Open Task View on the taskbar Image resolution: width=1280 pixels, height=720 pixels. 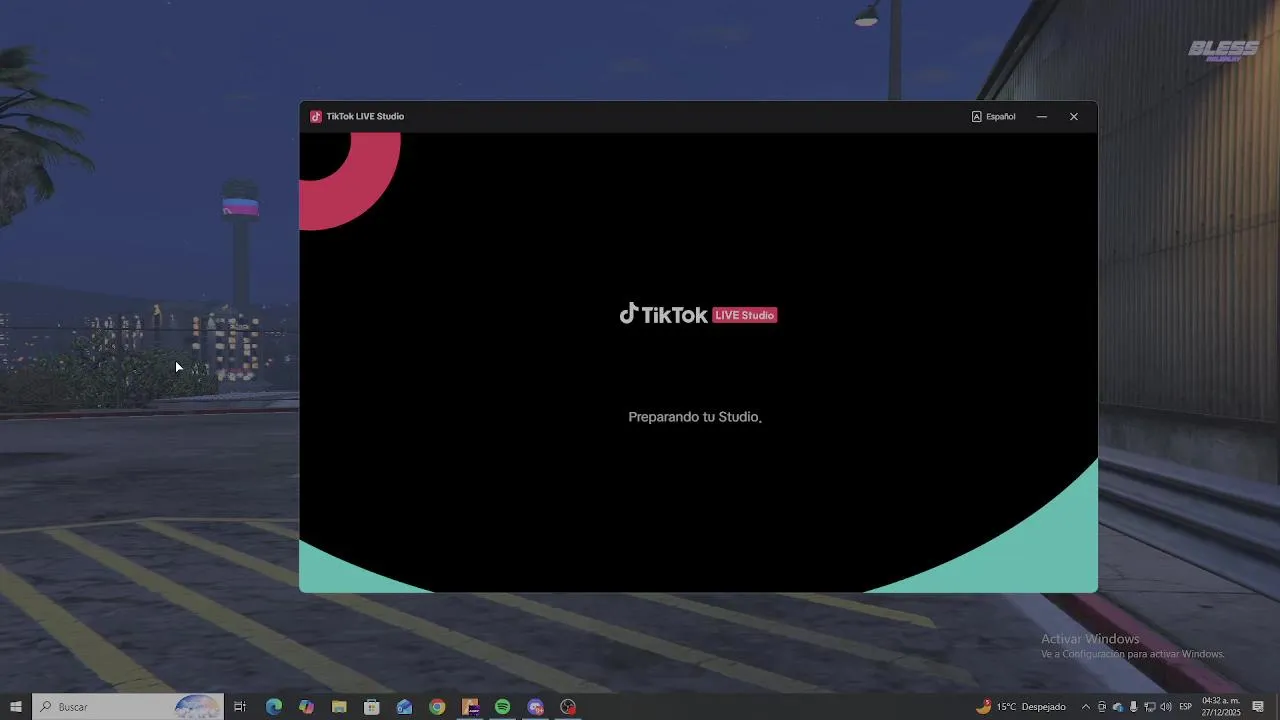(240, 707)
